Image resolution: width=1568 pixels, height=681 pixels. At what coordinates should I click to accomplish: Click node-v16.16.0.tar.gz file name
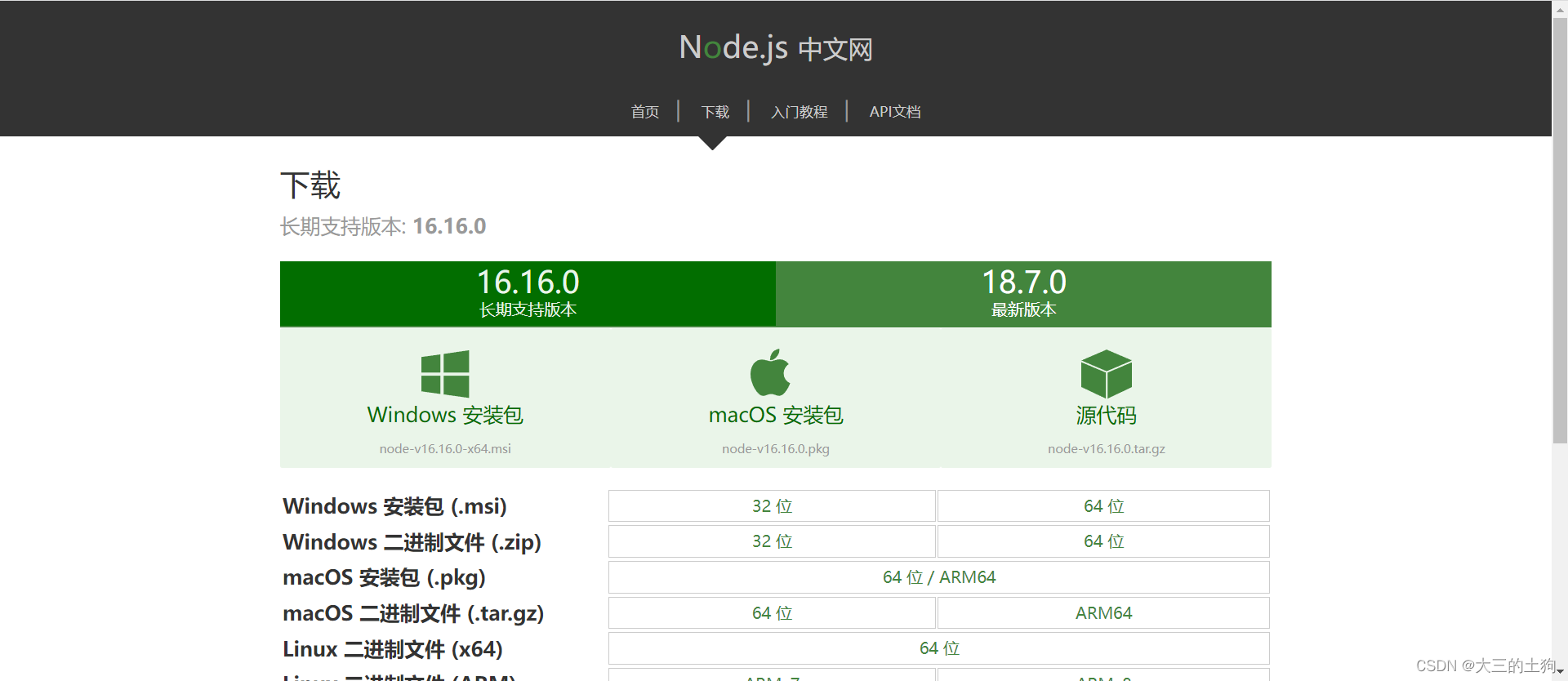click(x=1107, y=448)
